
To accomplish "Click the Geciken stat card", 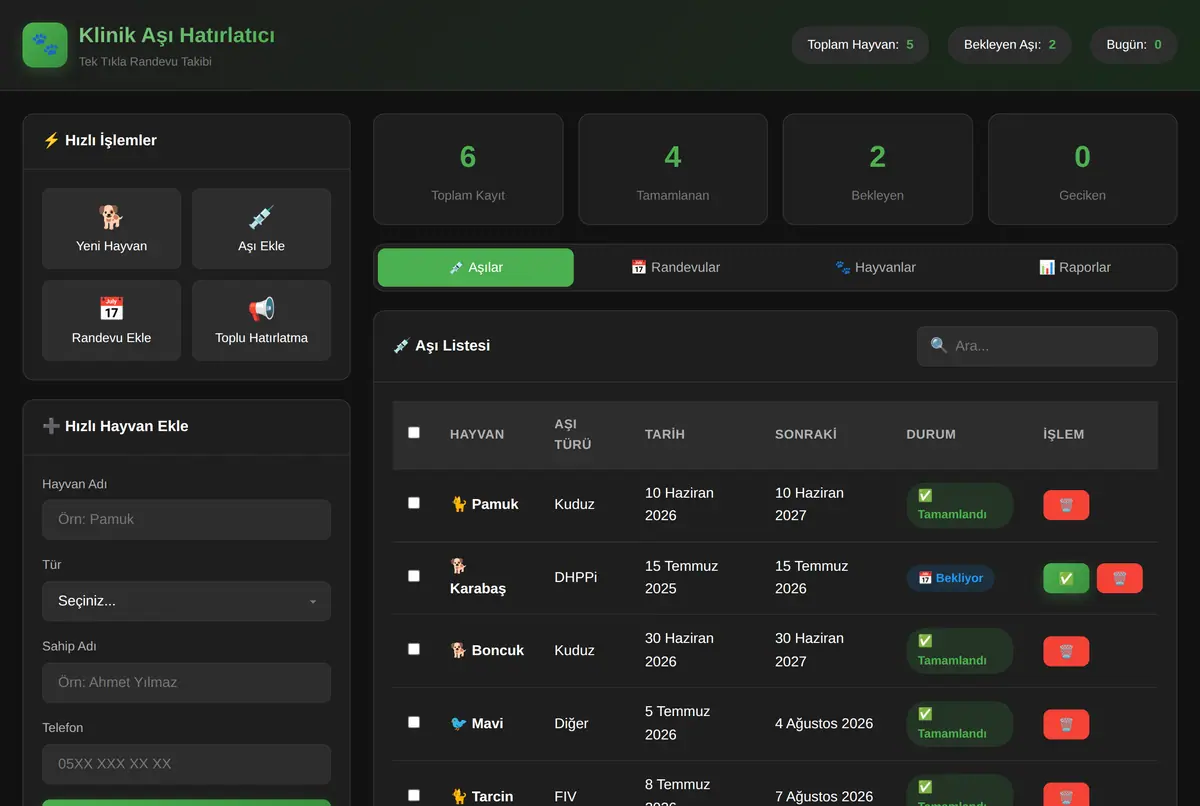I will point(1083,169).
